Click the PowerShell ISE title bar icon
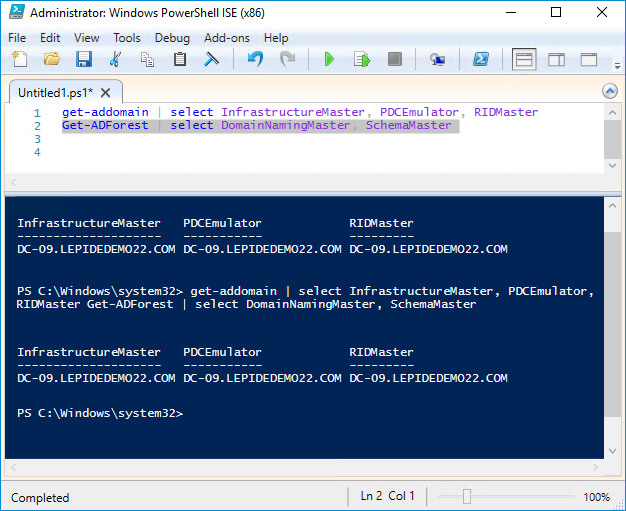Viewport: 626px width, 511px height. (x=17, y=12)
